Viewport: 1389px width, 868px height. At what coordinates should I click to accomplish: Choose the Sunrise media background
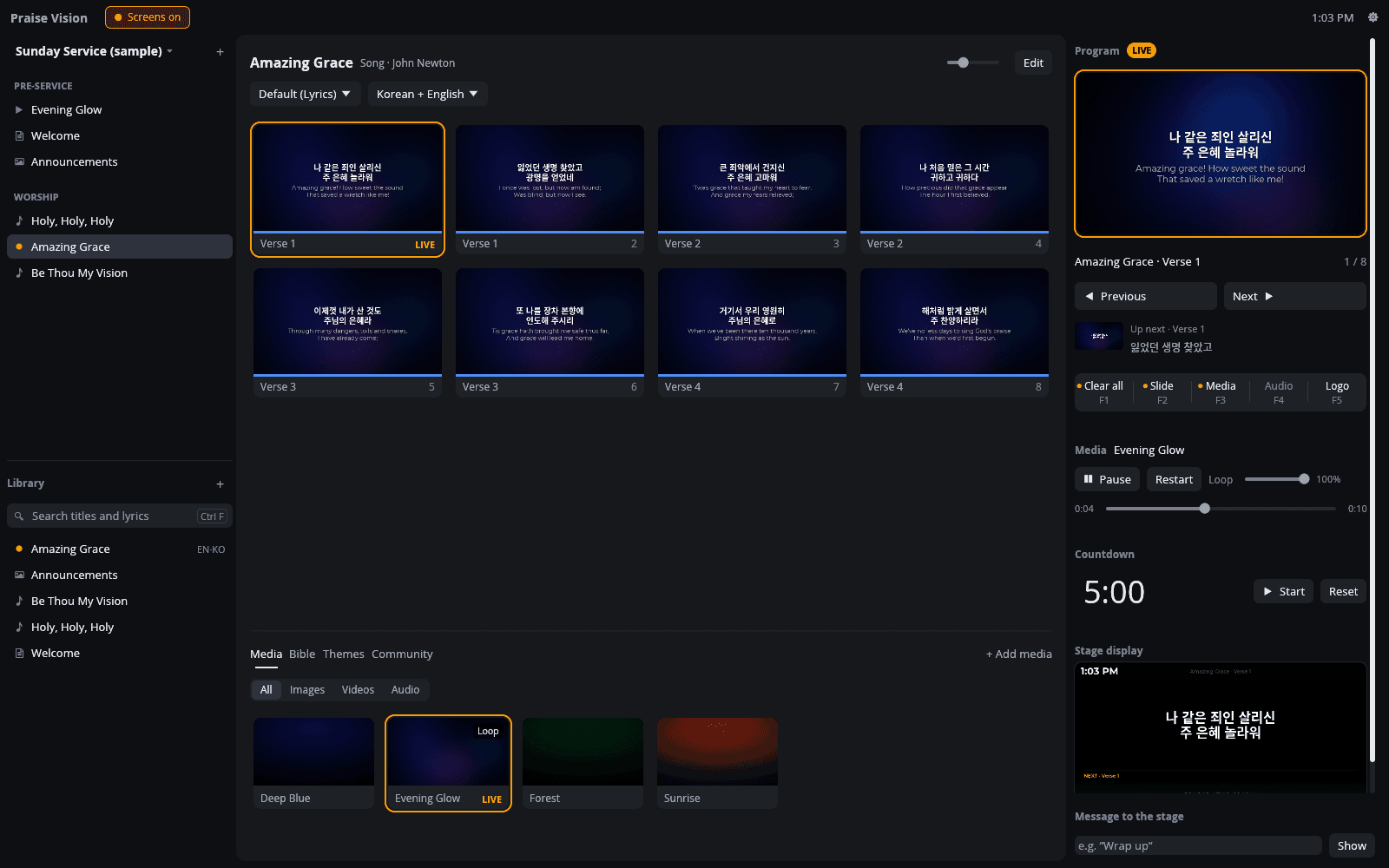(717, 763)
